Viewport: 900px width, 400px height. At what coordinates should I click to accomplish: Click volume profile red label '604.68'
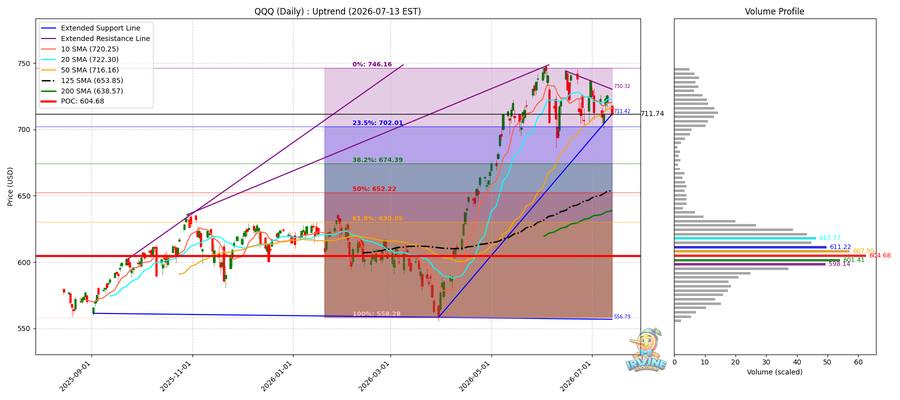coord(878,255)
